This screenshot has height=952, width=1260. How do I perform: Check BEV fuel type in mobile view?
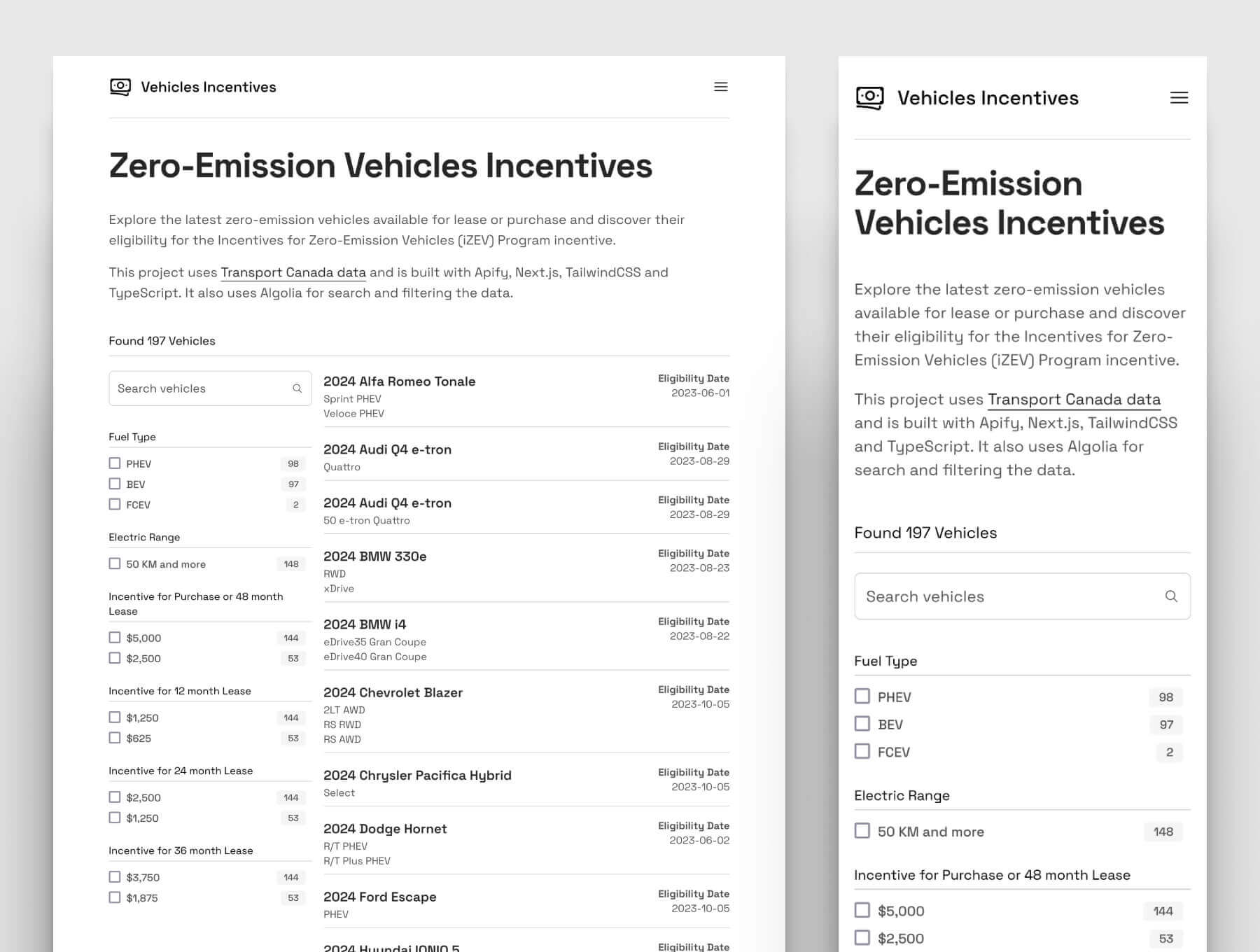862,724
